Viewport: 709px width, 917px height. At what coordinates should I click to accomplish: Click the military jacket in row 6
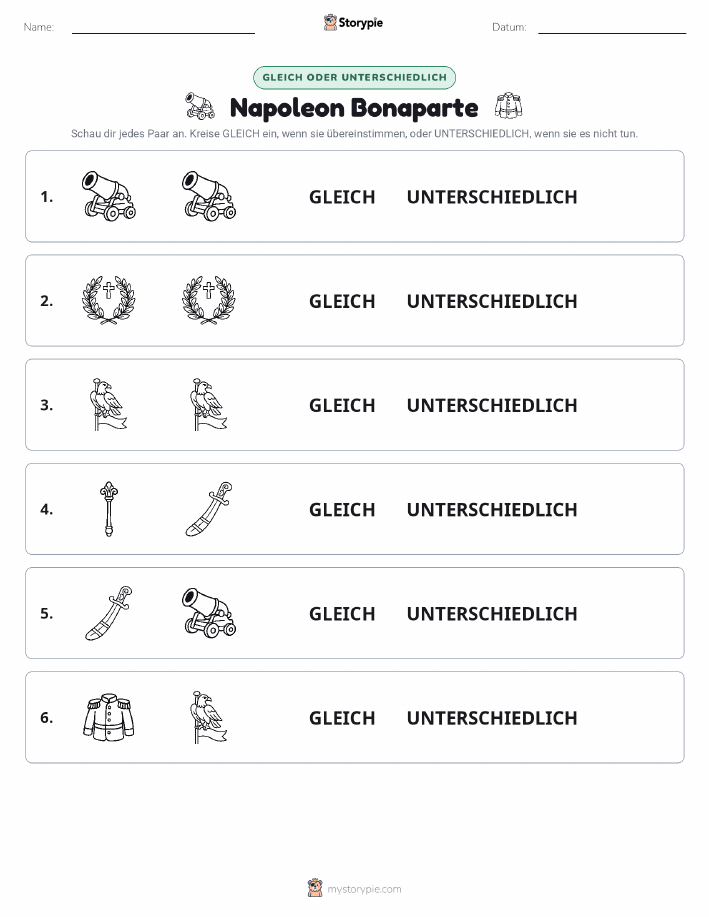[109, 717]
